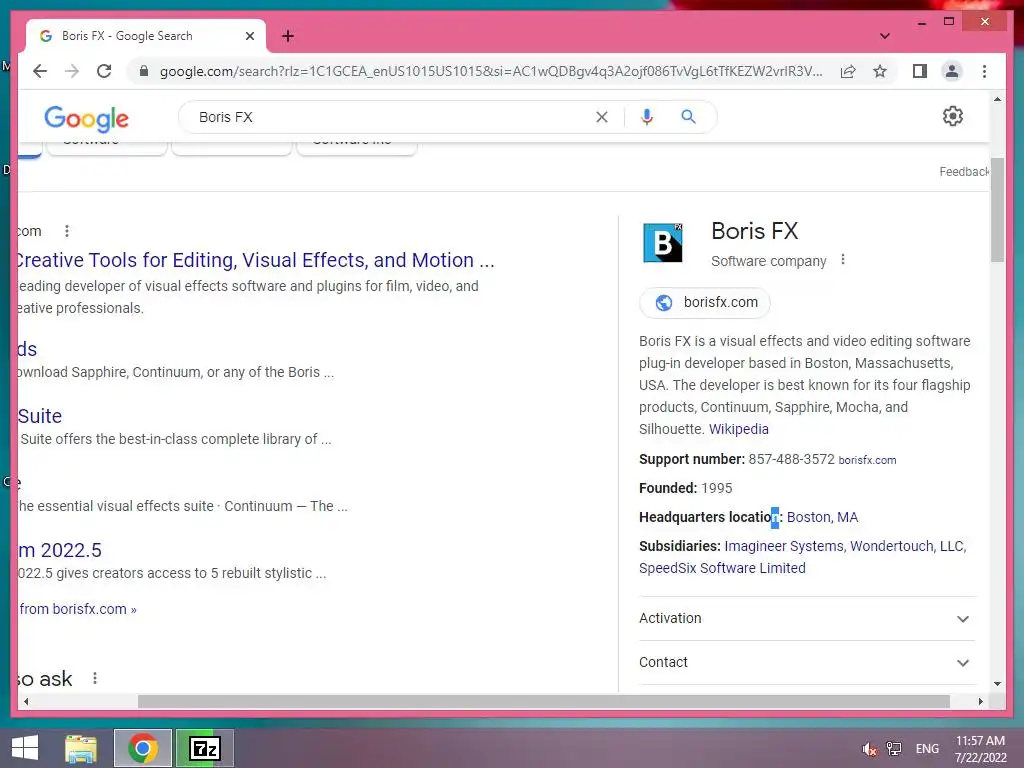Viewport: 1024px width, 768px height.
Task: Open SpeedSix Software Limited link
Action: point(722,568)
